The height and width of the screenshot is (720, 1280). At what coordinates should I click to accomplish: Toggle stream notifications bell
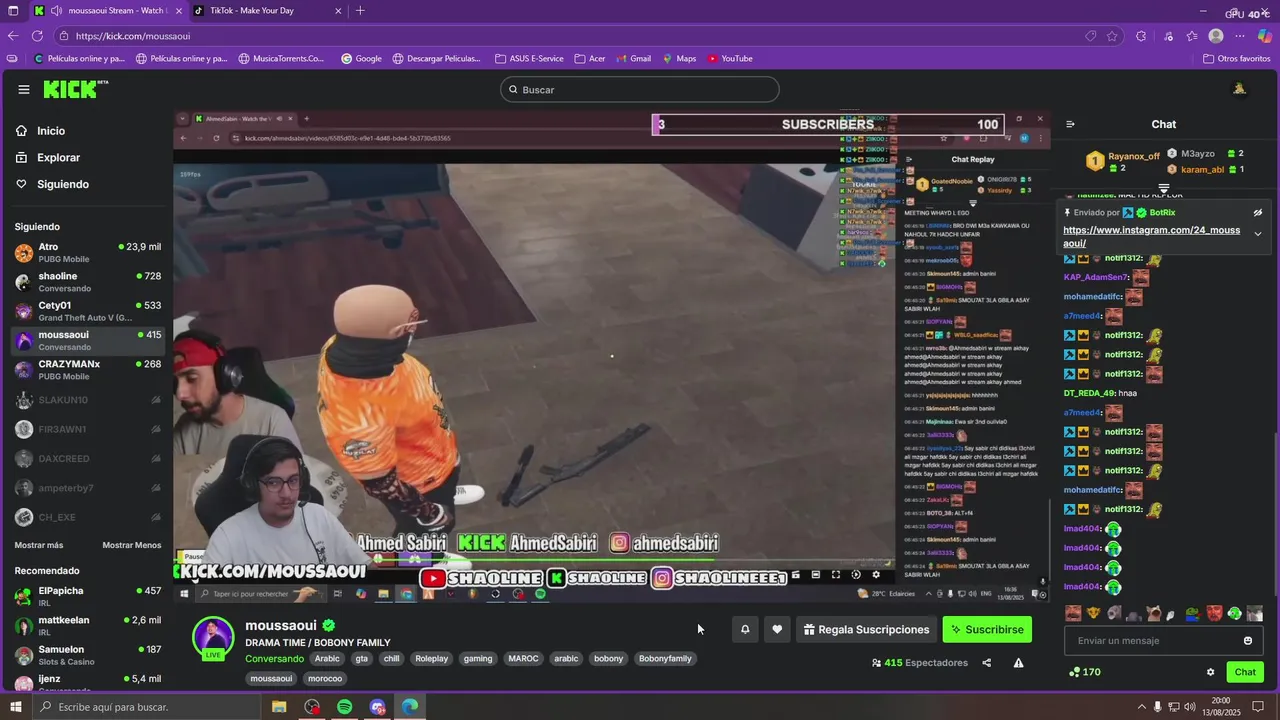click(x=745, y=629)
